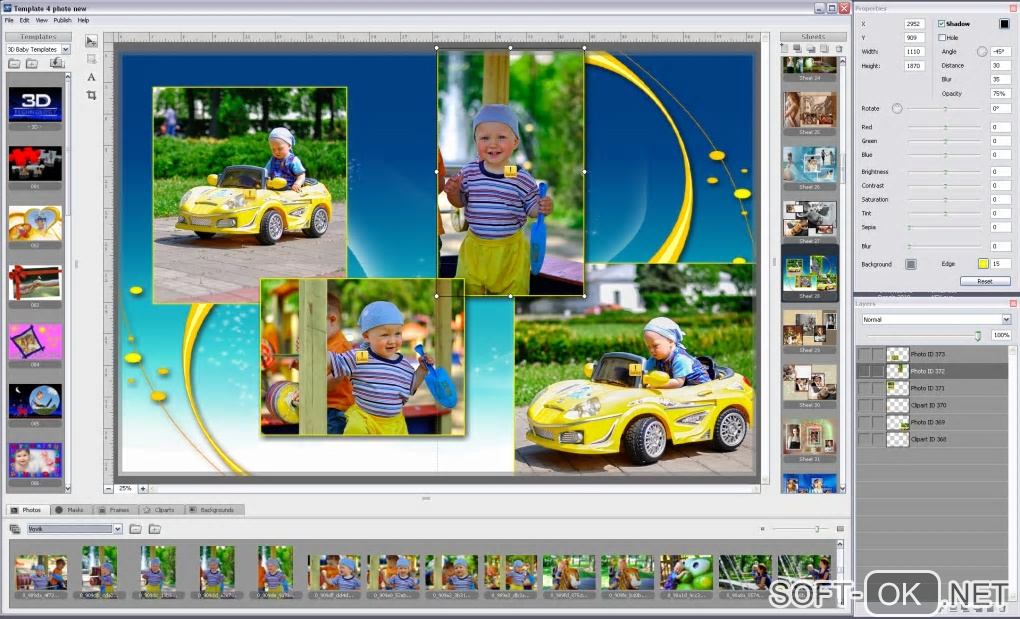Open the photo folder dropdown

tap(117, 529)
